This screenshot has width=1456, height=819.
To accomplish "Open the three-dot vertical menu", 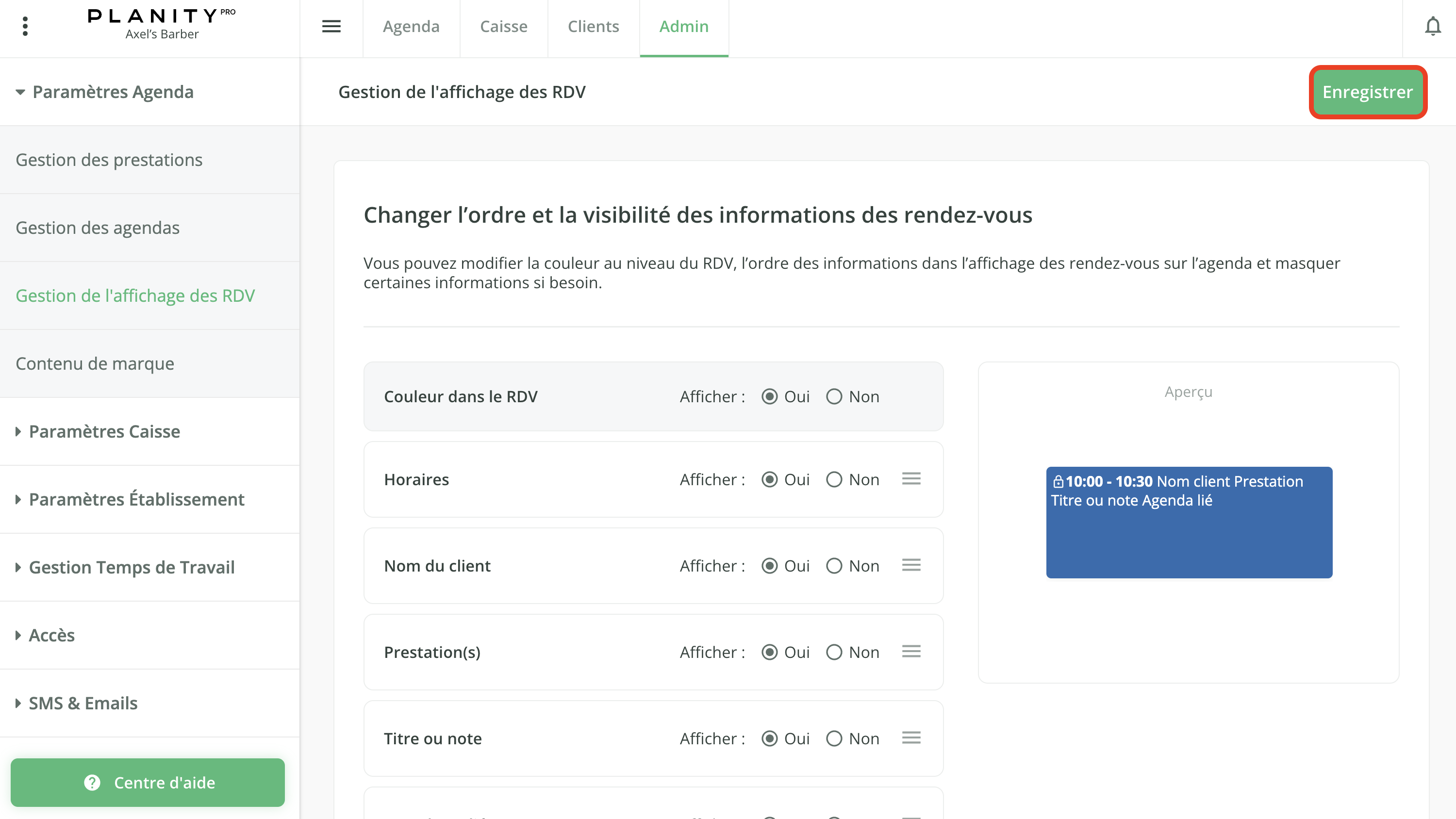I will tap(25, 27).
